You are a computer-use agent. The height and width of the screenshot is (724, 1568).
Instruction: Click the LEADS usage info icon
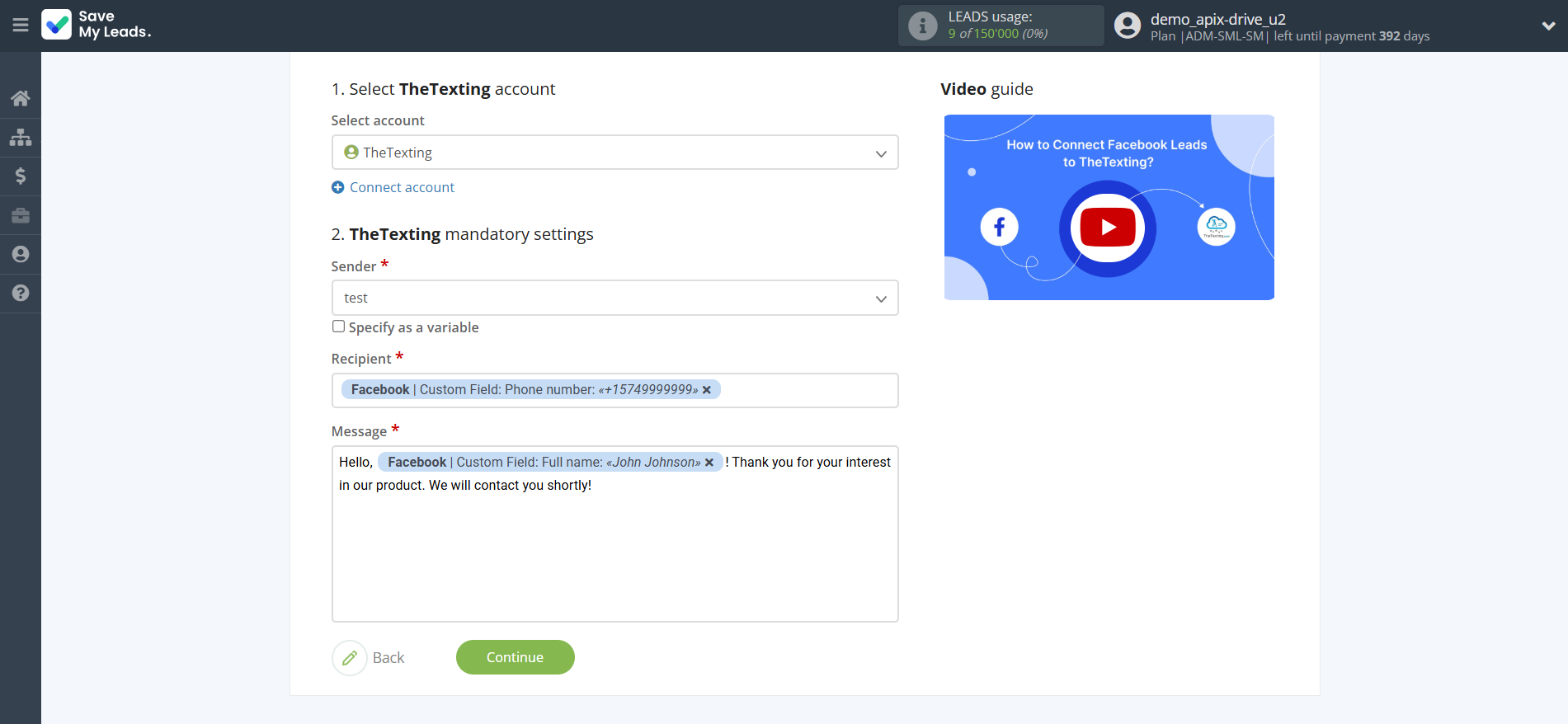click(922, 26)
